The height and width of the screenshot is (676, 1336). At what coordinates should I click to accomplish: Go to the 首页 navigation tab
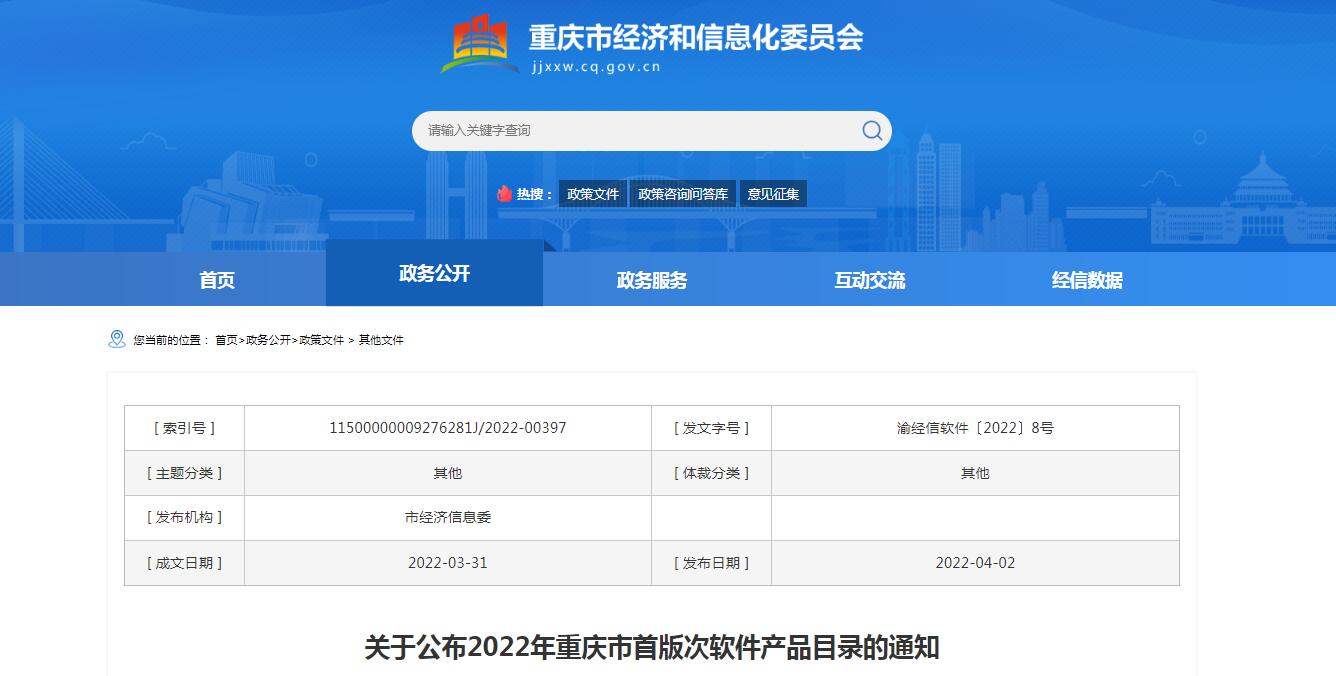point(217,280)
